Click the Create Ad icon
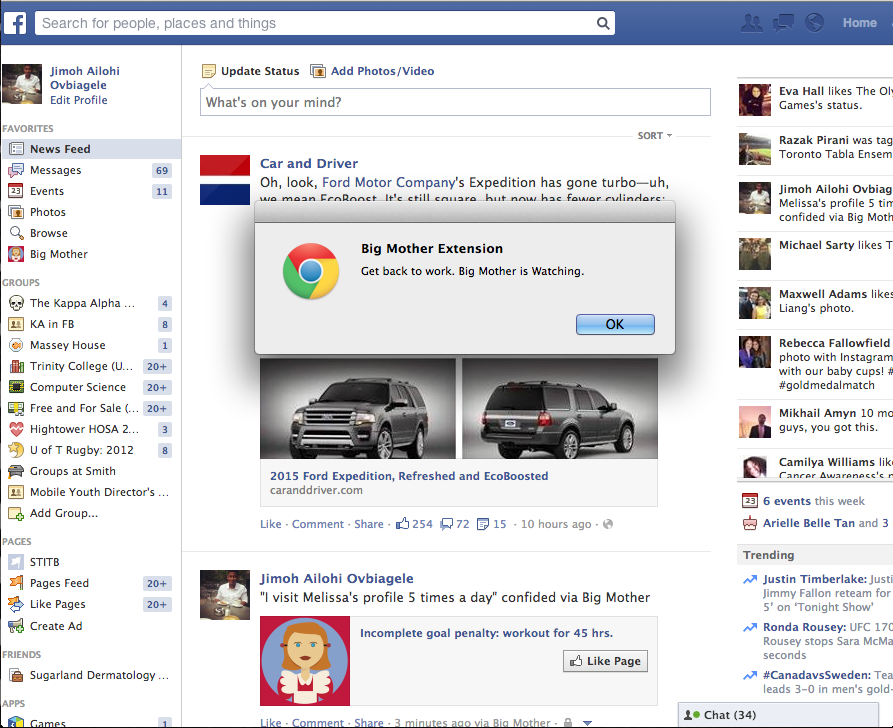This screenshot has height=728, width=893. click(x=16, y=627)
